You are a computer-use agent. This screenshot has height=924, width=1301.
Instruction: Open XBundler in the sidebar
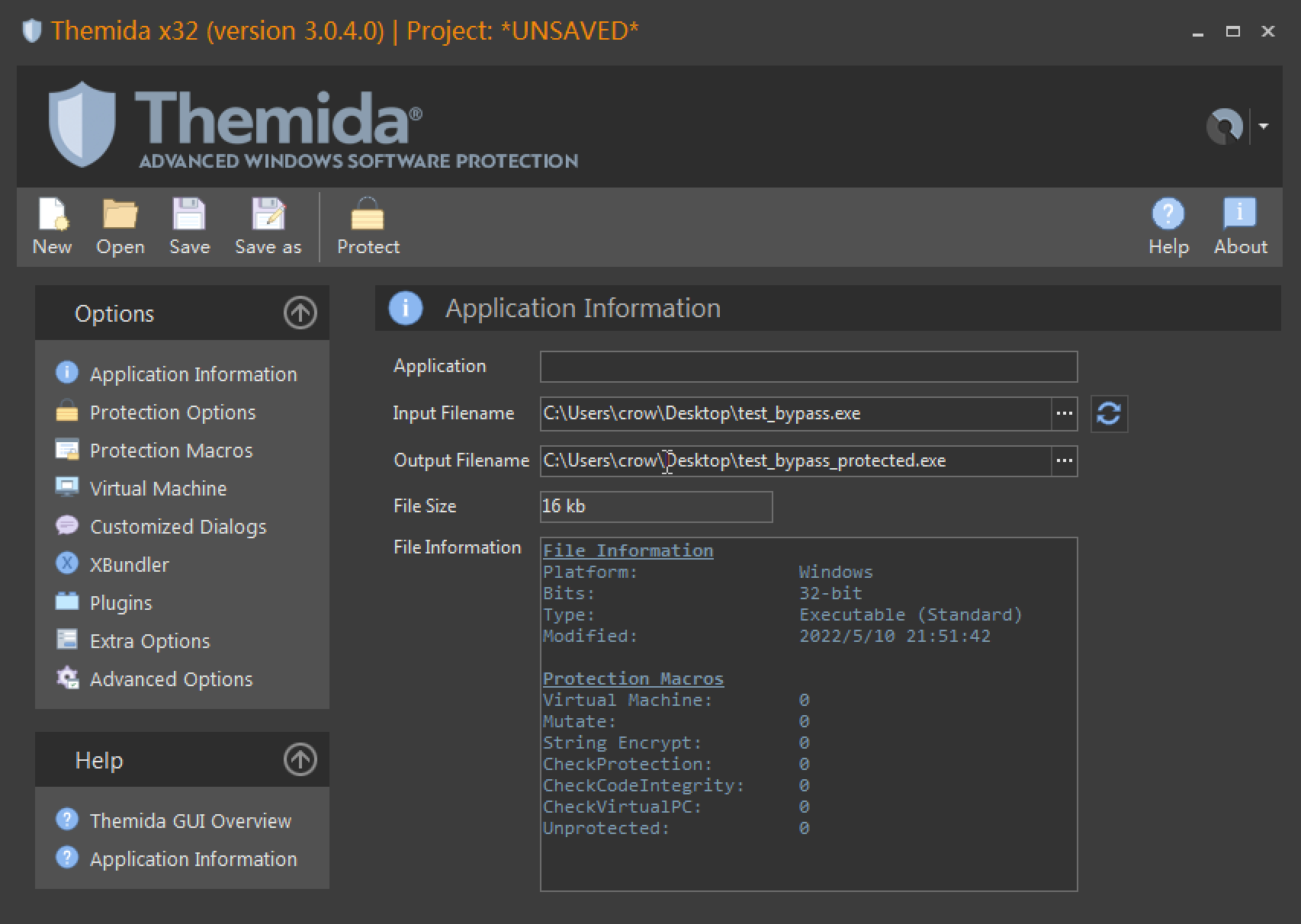pyautogui.click(x=113, y=564)
